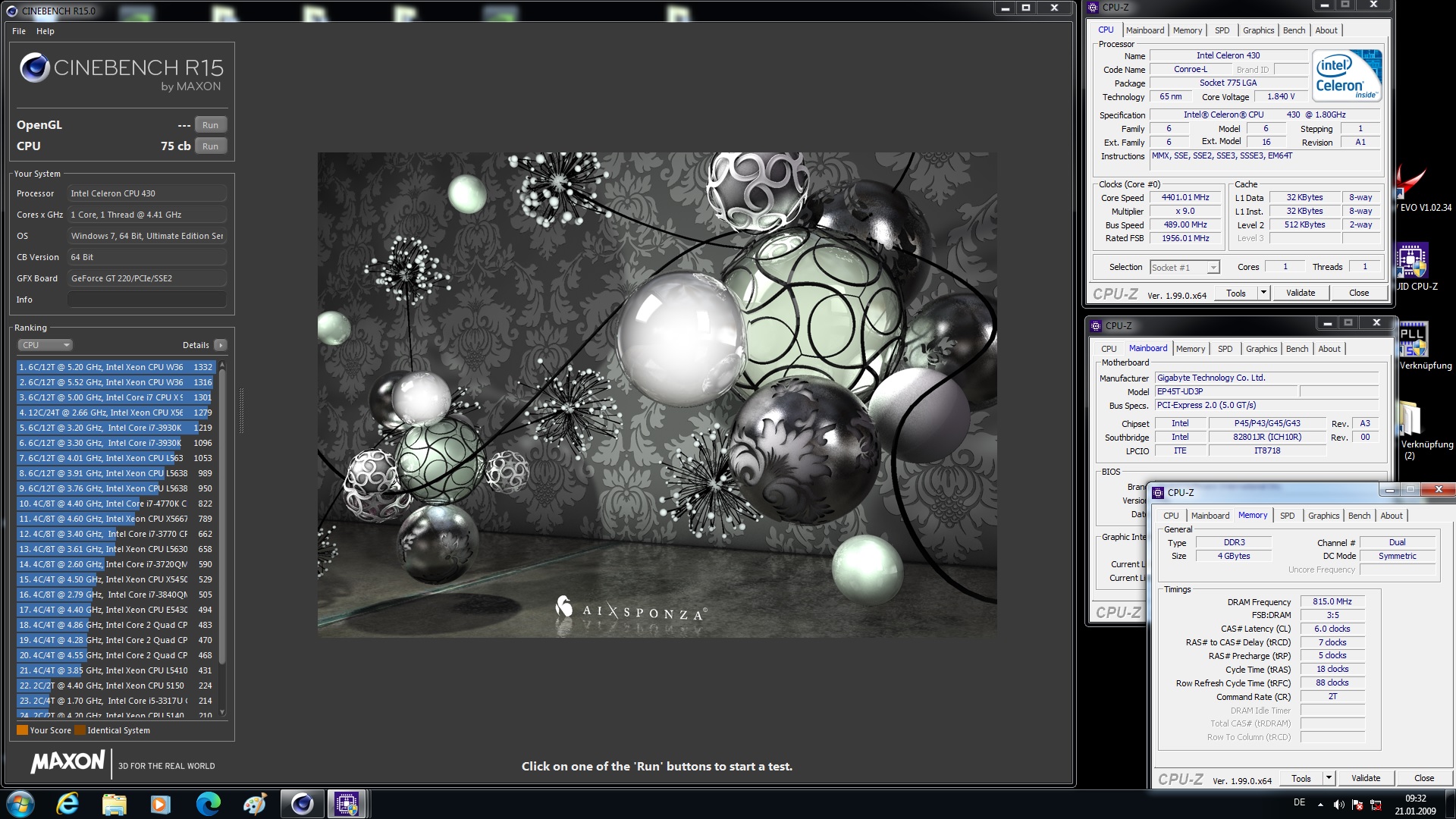Select ranking row 14 Intel Core i7-3720QM
The image size is (1456, 819).
pyautogui.click(x=117, y=564)
